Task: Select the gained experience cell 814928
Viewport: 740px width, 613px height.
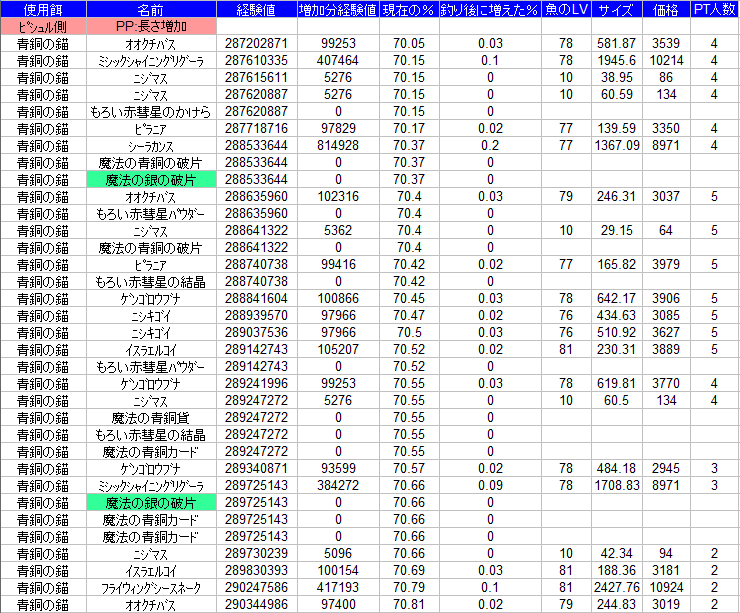Action: [x=338, y=145]
